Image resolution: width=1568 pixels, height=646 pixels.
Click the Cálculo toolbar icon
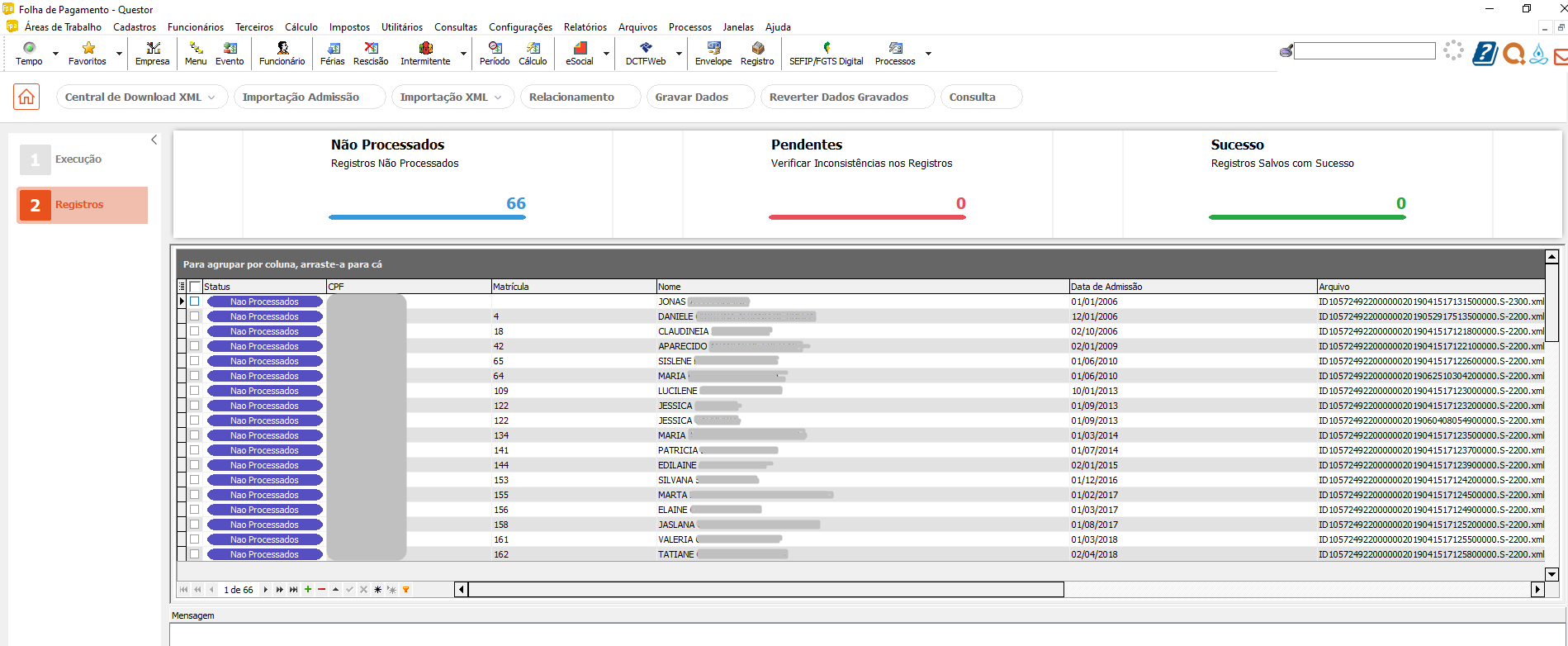point(533,54)
